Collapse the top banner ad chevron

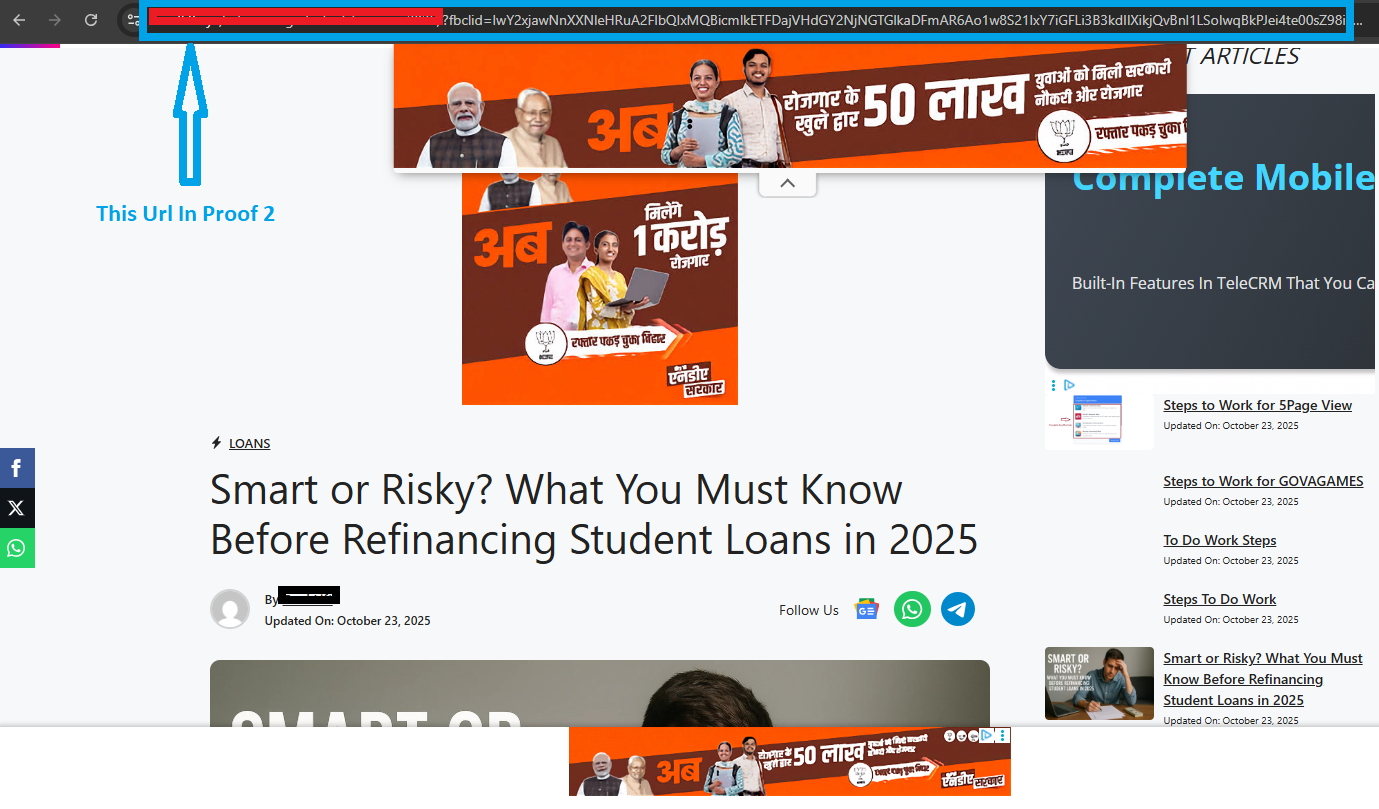(787, 183)
